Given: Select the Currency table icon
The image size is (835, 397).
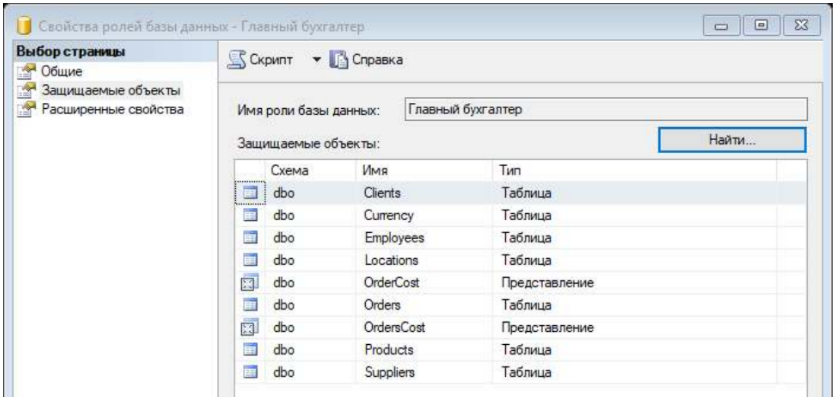Looking at the screenshot, I should click(250, 216).
